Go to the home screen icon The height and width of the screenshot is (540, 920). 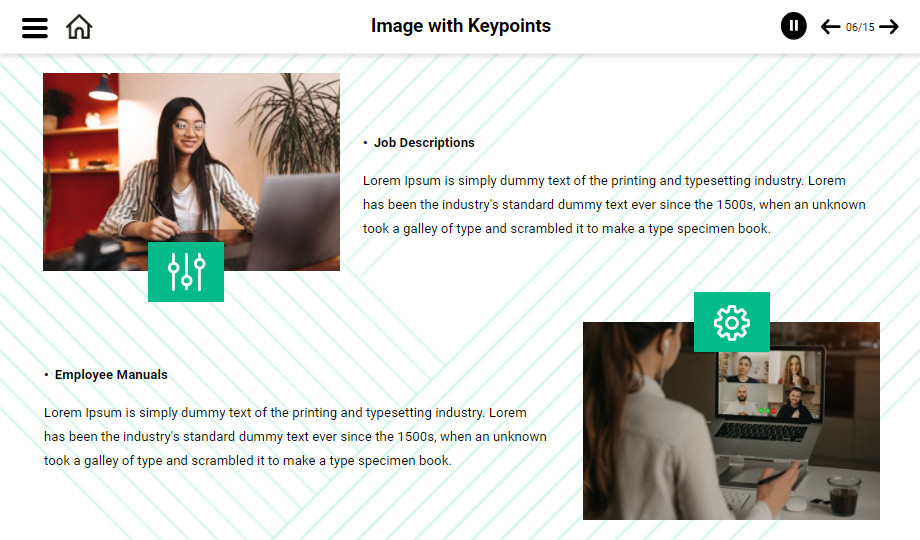79,27
